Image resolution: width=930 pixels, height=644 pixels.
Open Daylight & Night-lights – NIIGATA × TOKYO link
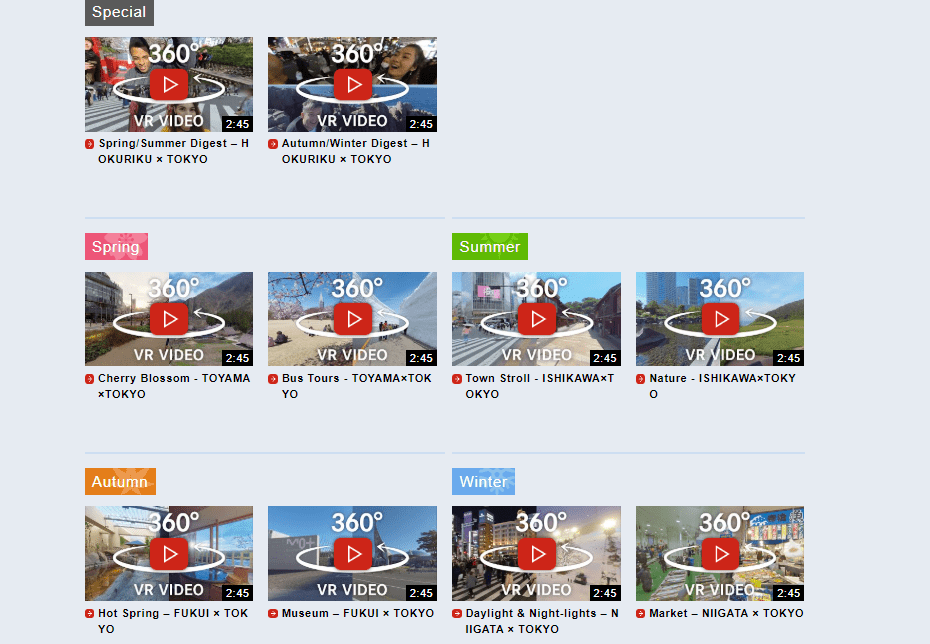pos(542,621)
